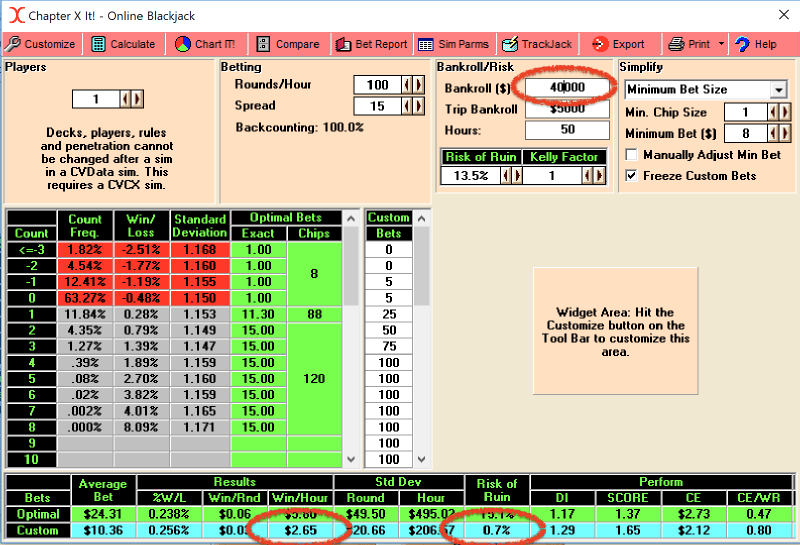Open Help question mark icon
The width and height of the screenshot is (800, 545).
coord(742,44)
